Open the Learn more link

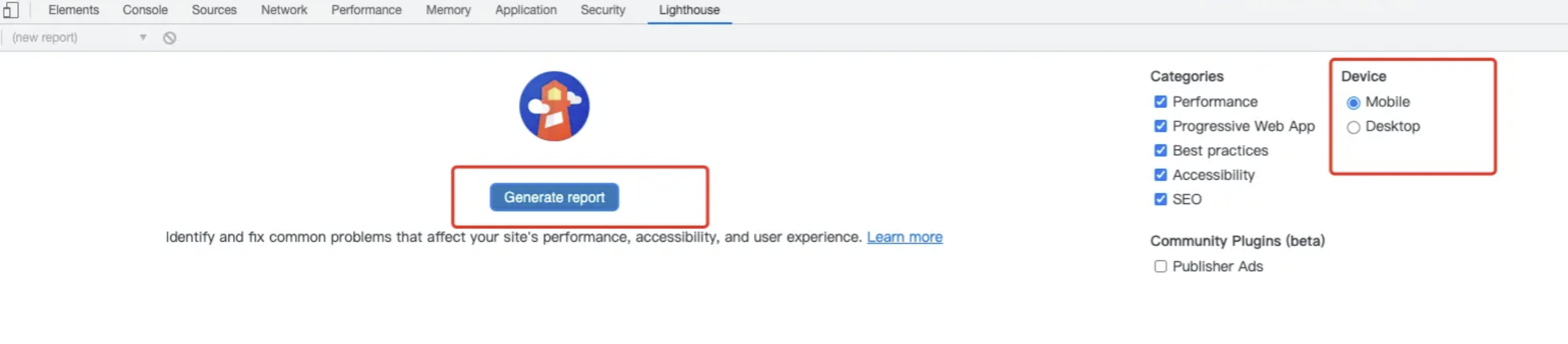pos(904,237)
